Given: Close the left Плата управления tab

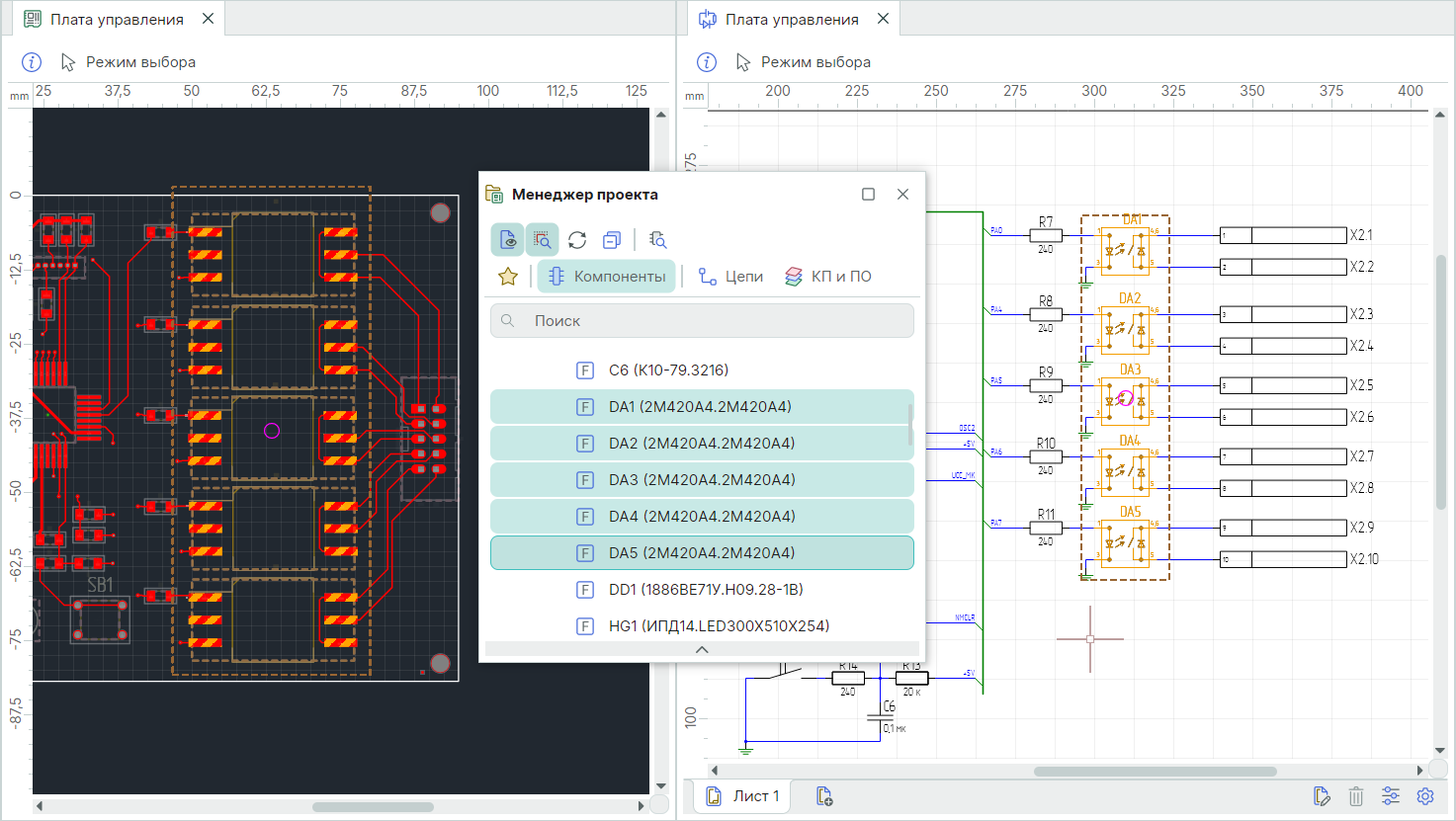Looking at the screenshot, I should 208,19.
